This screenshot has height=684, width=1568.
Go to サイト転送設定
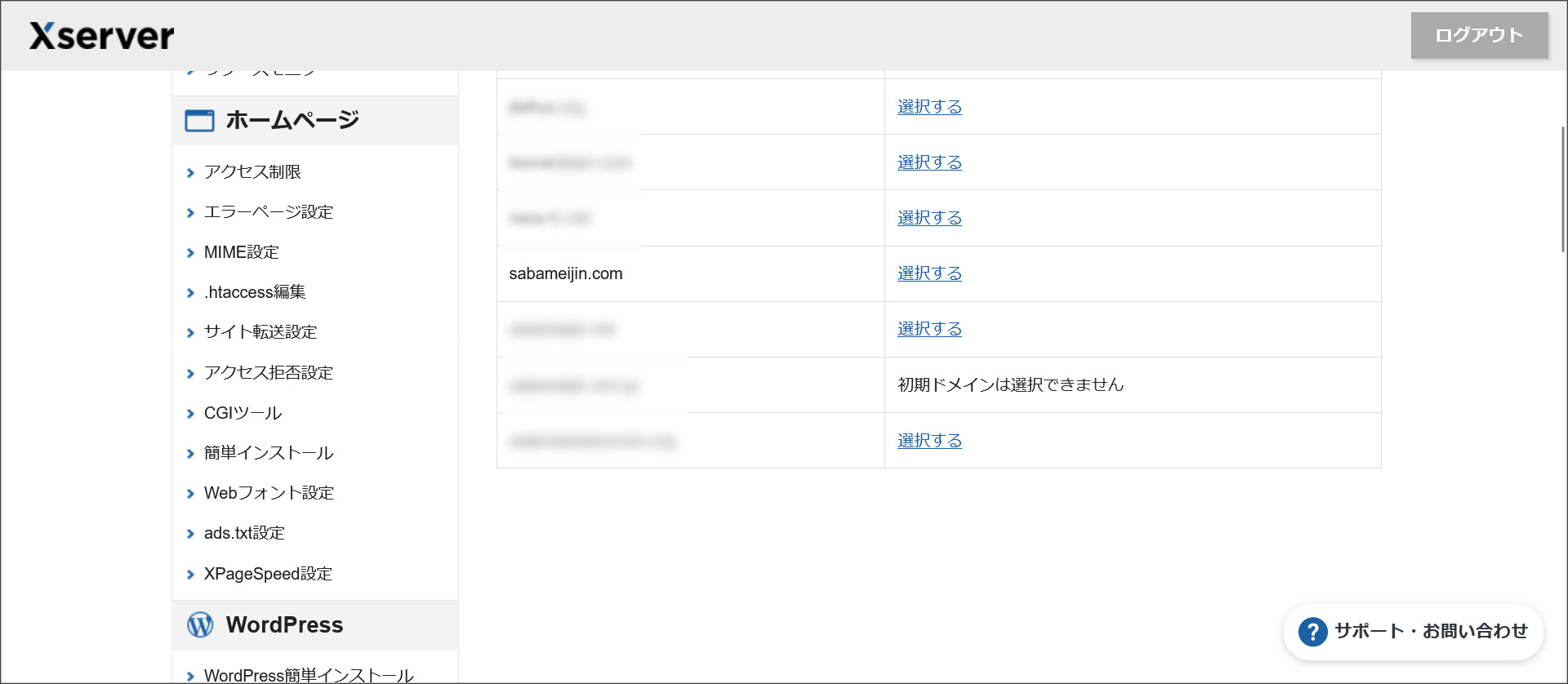click(x=261, y=332)
